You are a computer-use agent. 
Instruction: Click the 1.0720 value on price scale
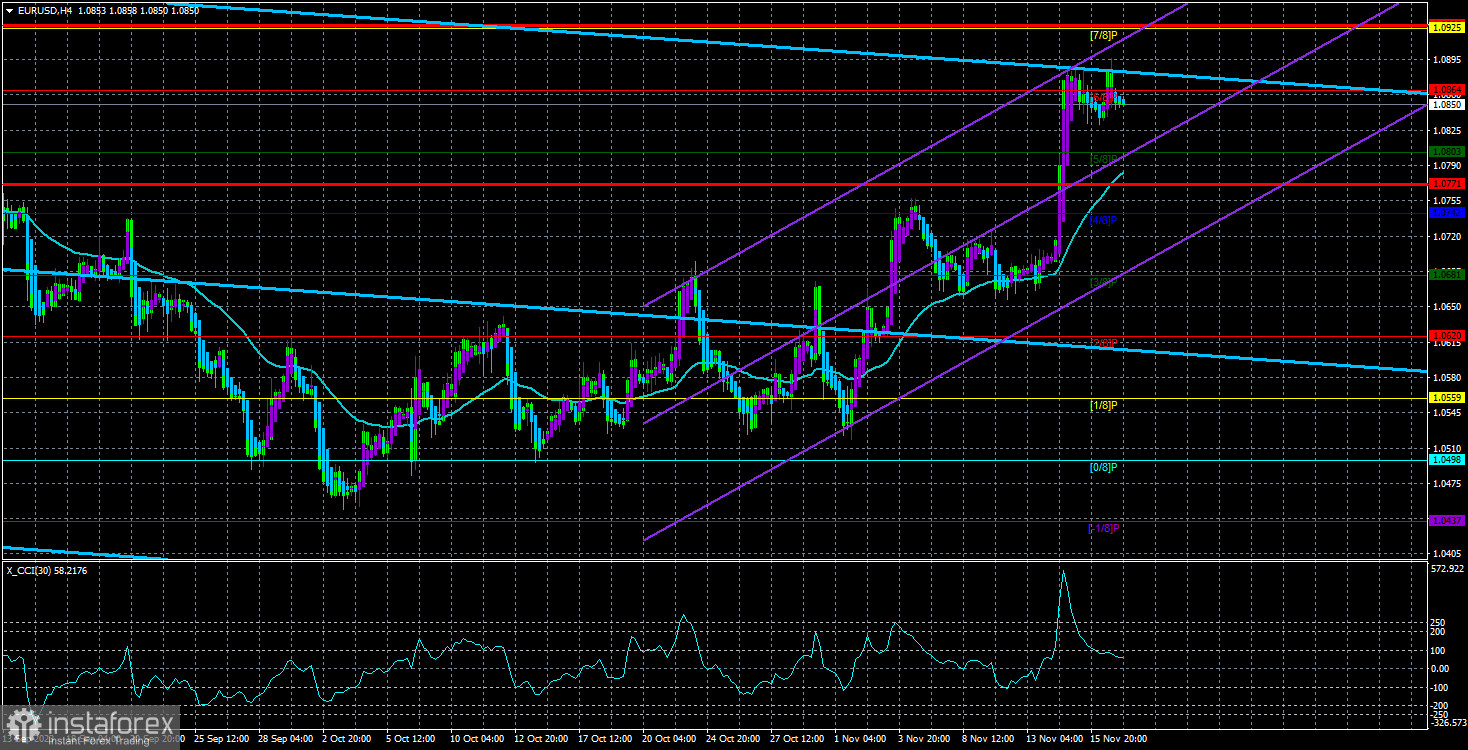tap(1448, 236)
